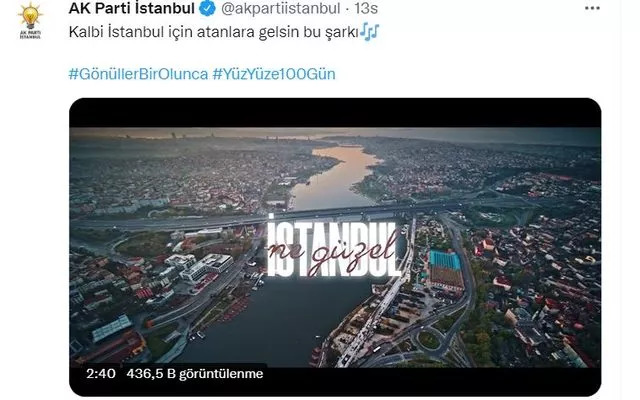Screen dimensions: 640x400
Task: Open the AK Parti İstanbul profile avatar
Action: point(30,21)
